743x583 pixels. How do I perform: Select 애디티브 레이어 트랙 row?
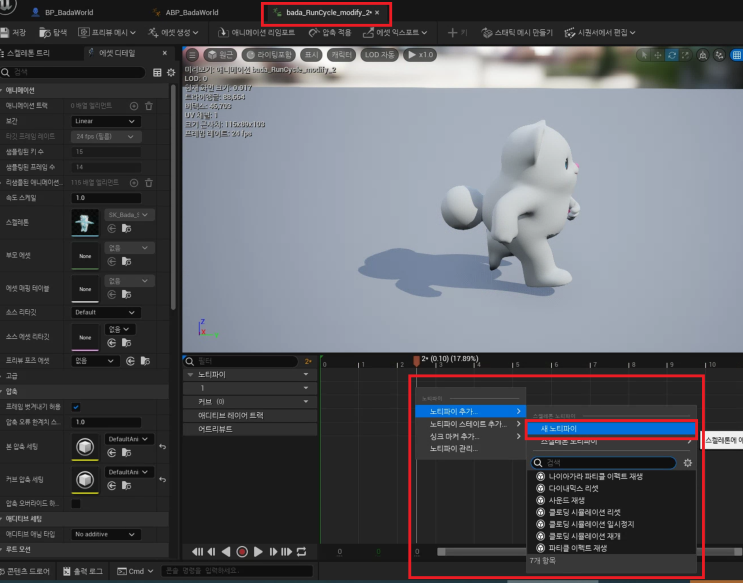[250, 416]
